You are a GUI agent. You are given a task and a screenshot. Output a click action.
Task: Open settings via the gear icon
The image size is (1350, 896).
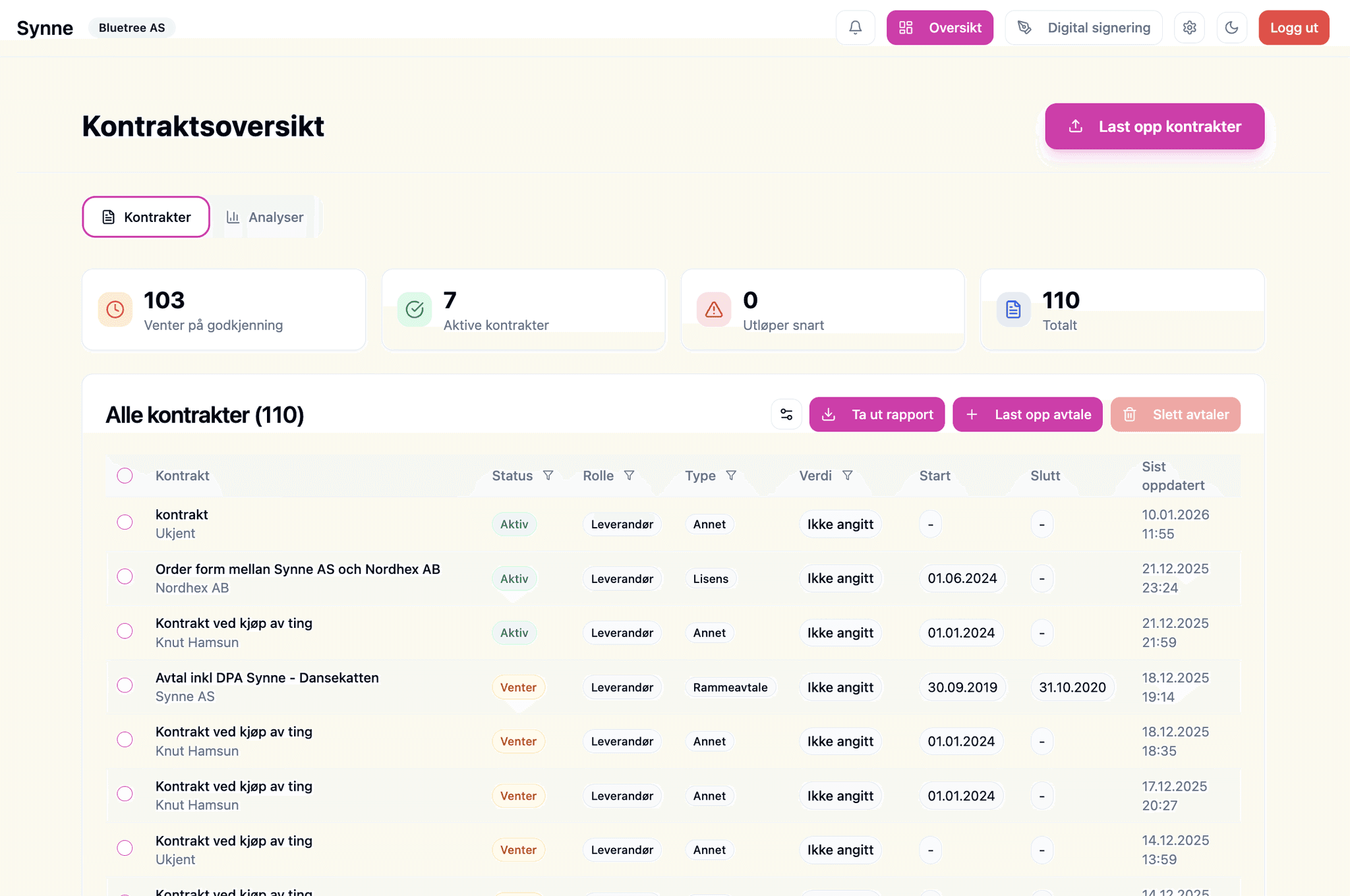[1189, 28]
